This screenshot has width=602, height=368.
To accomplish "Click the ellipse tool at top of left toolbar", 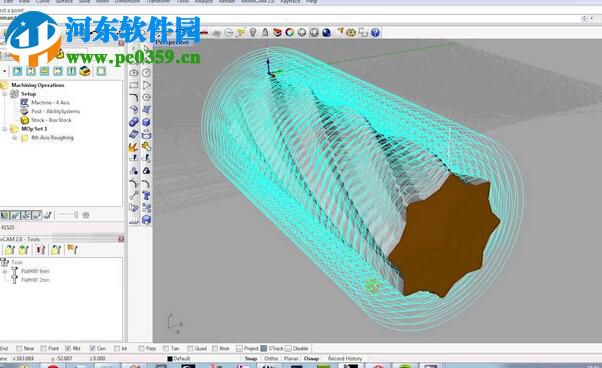I will 134,73.
